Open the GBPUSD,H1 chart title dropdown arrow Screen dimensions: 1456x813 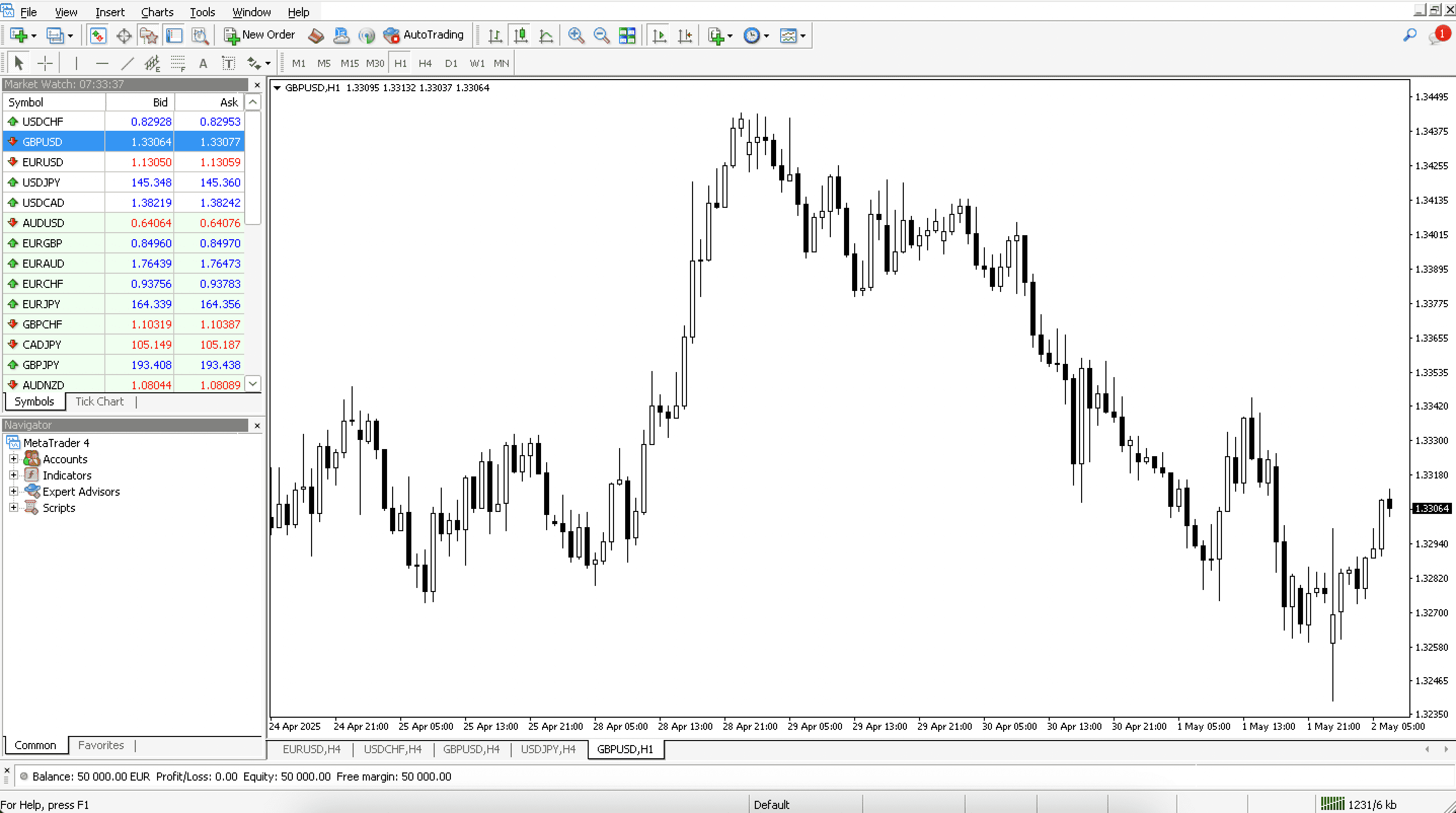pyautogui.click(x=278, y=88)
